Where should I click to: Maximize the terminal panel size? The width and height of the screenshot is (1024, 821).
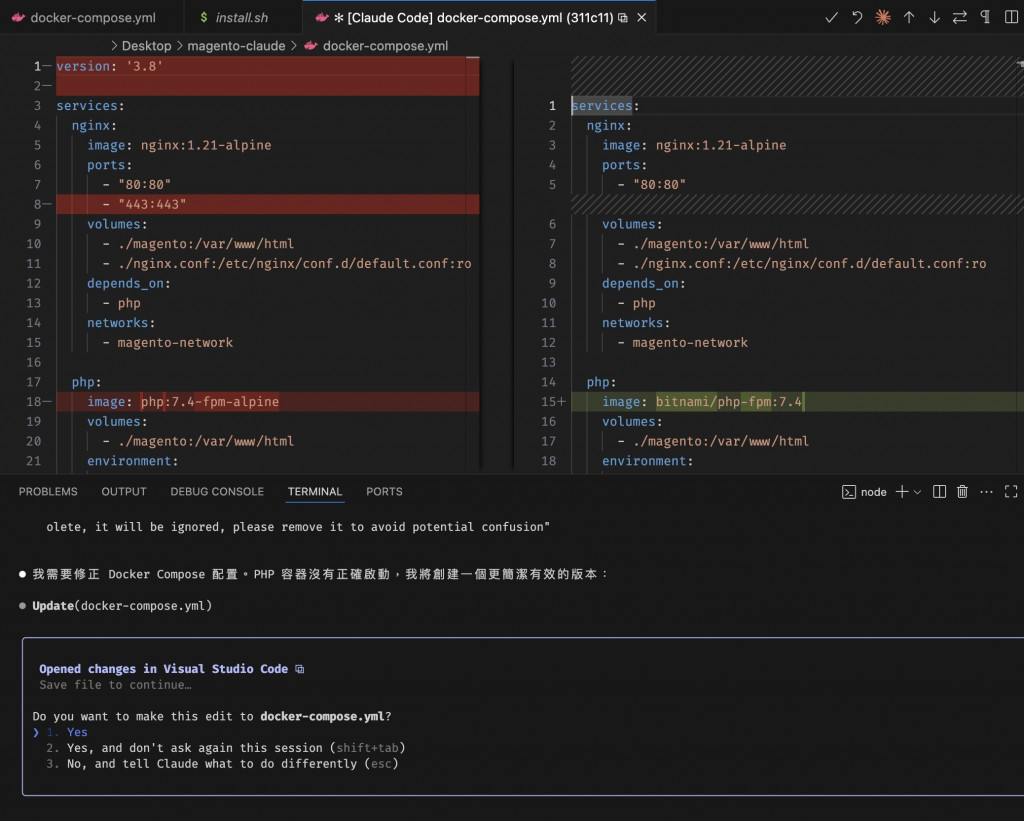[1011, 492]
